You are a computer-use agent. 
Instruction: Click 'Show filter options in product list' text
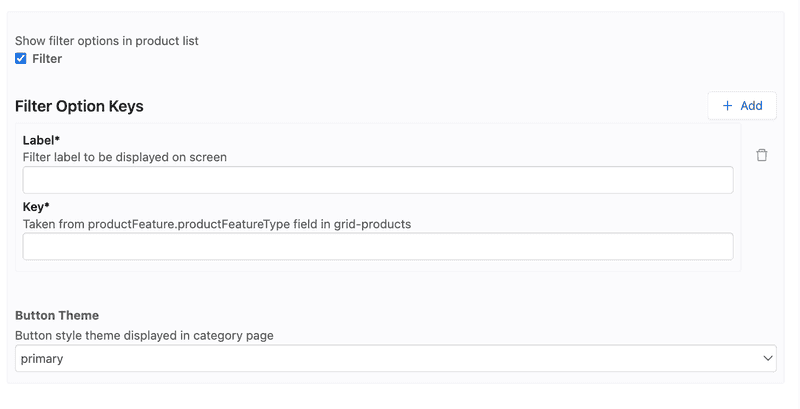(106, 41)
